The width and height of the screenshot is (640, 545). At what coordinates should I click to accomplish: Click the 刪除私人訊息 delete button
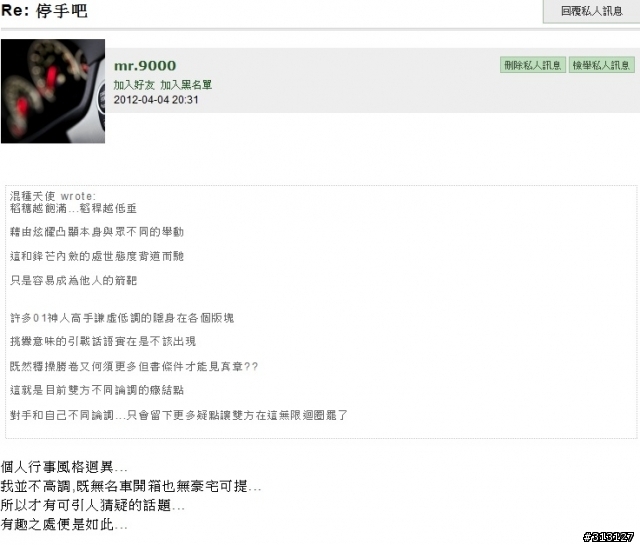click(x=533, y=65)
